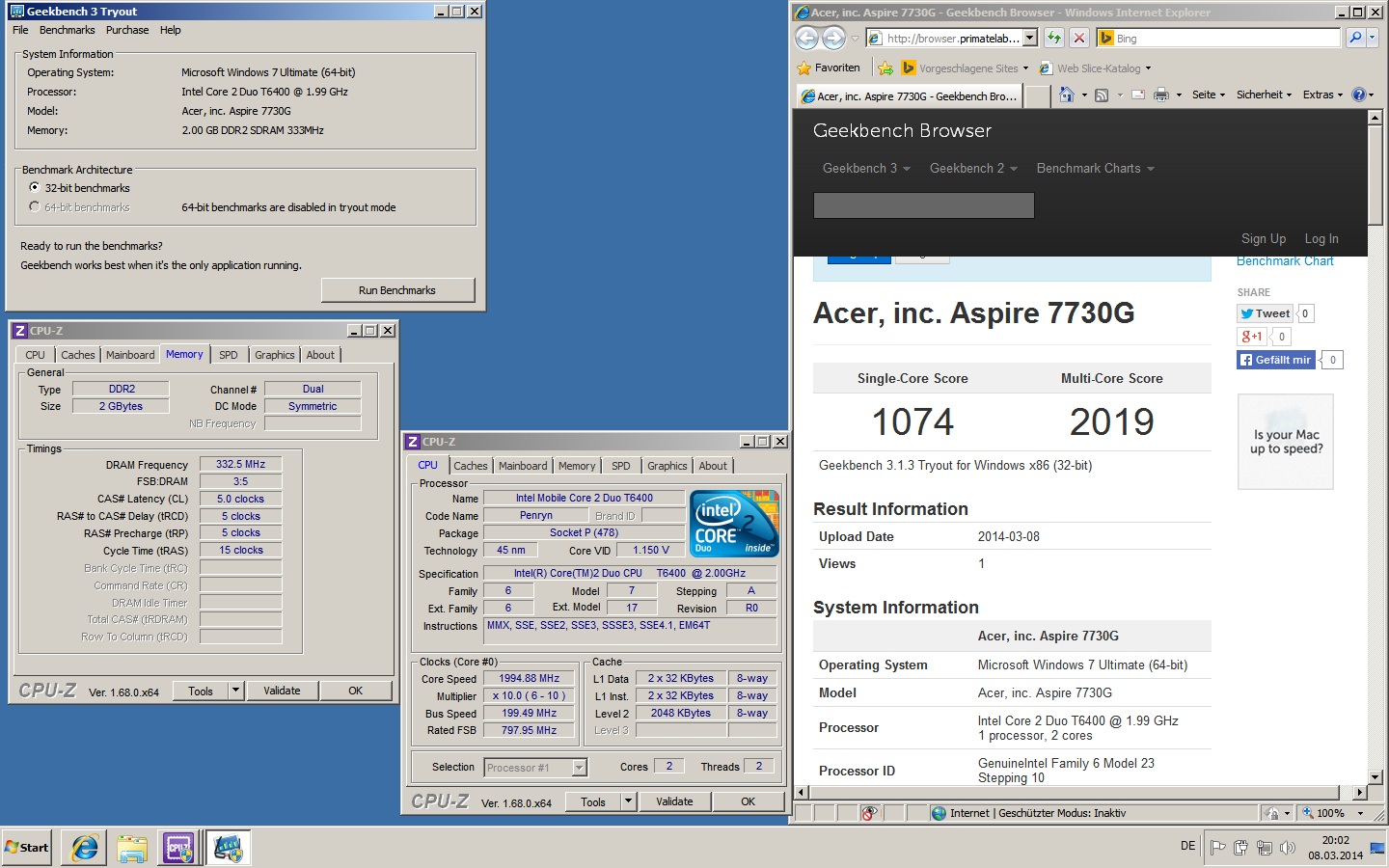Image resolution: width=1389 pixels, height=868 pixels.
Task: Click the Intel Core 2 Duo logo
Action: click(734, 524)
